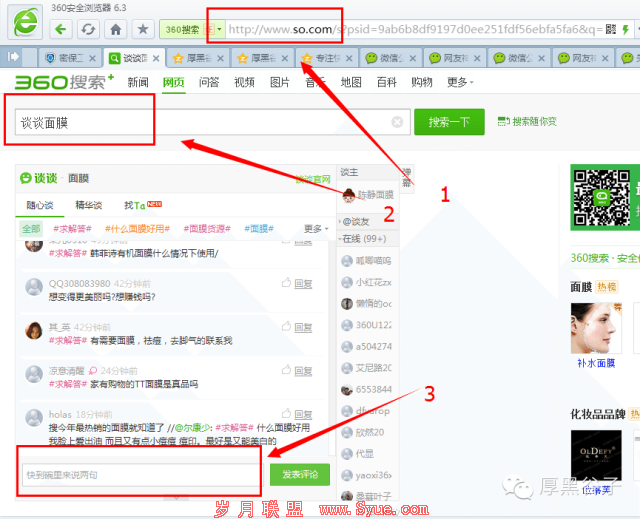Open the 谈谈官网 link

coord(313,179)
